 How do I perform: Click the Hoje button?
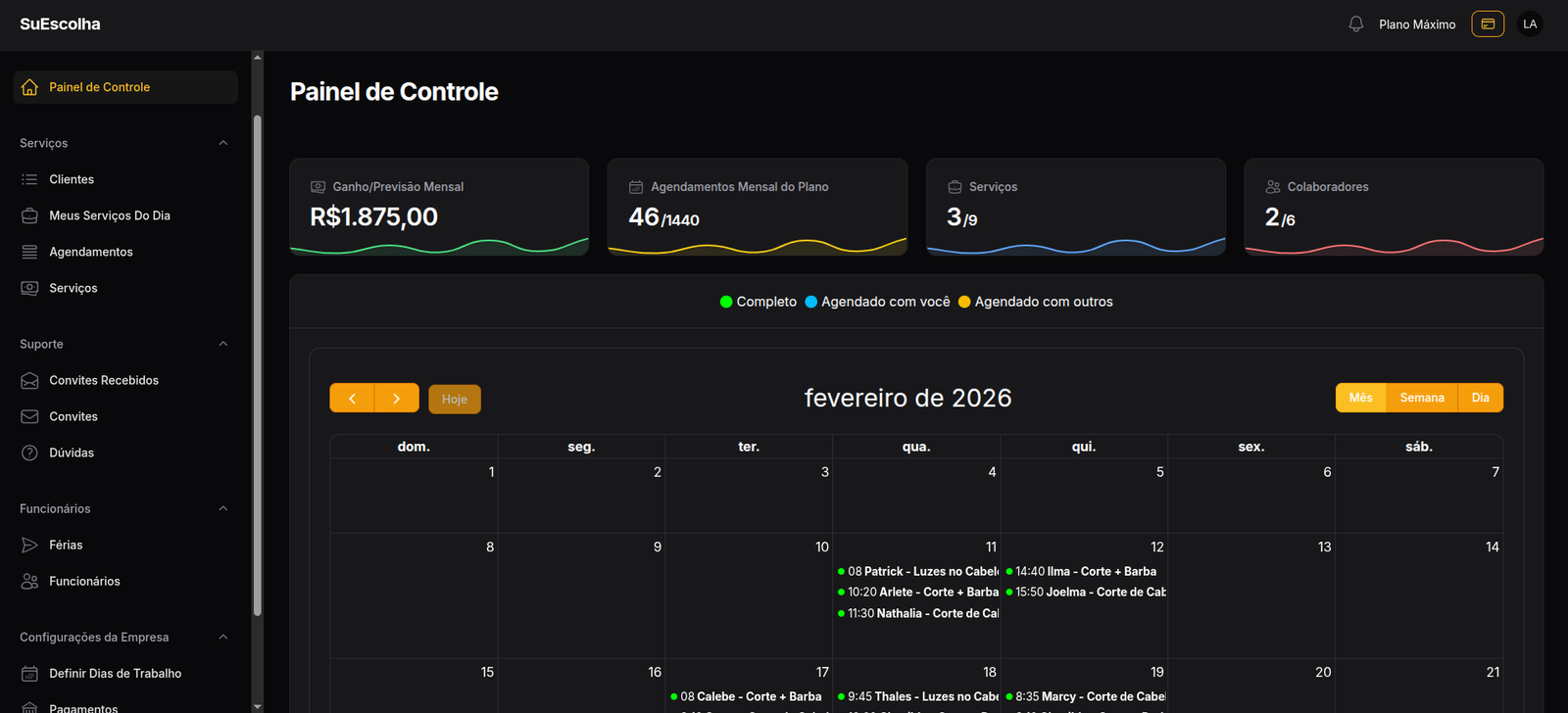[454, 399]
